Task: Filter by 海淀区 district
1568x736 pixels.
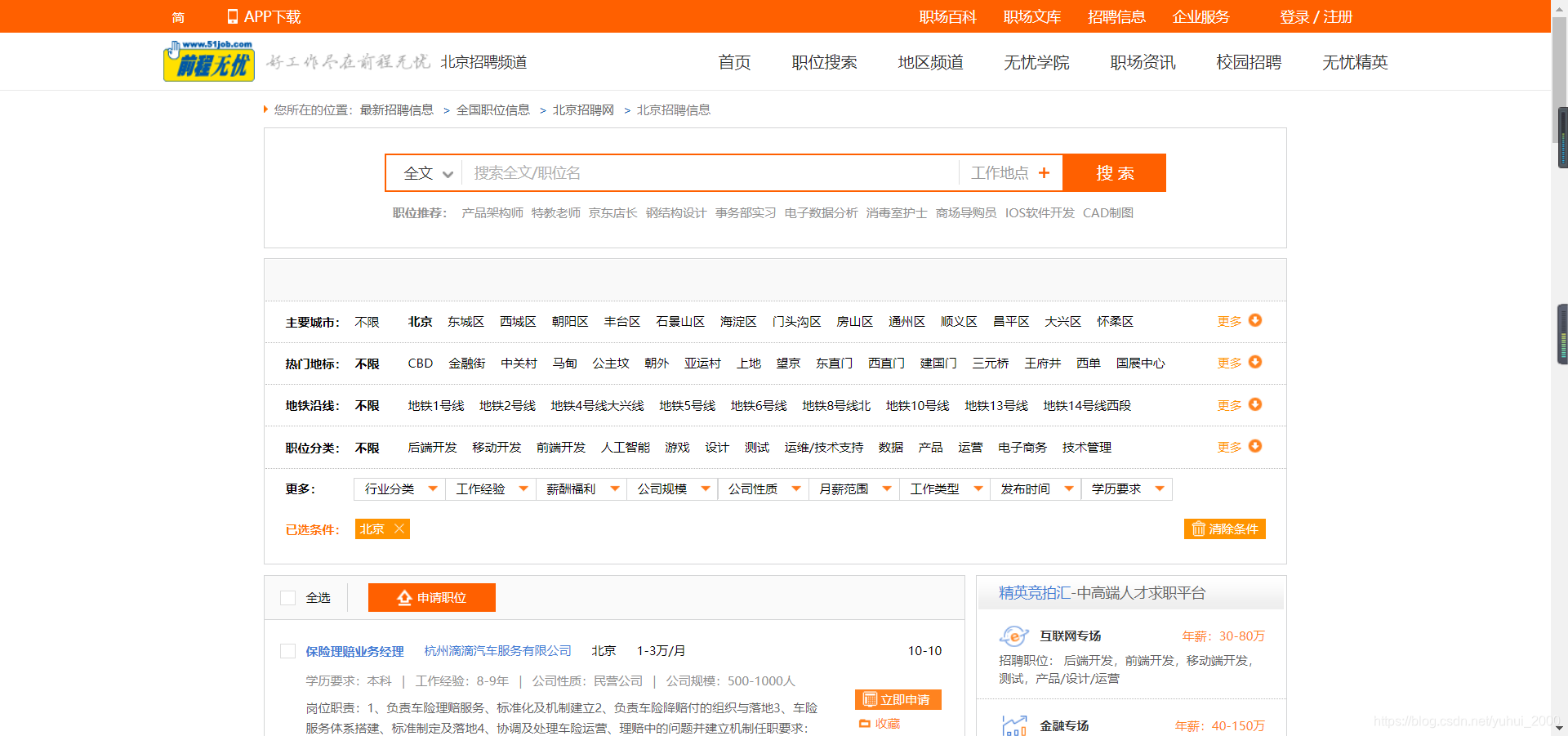Action: pyautogui.click(x=738, y=322)
